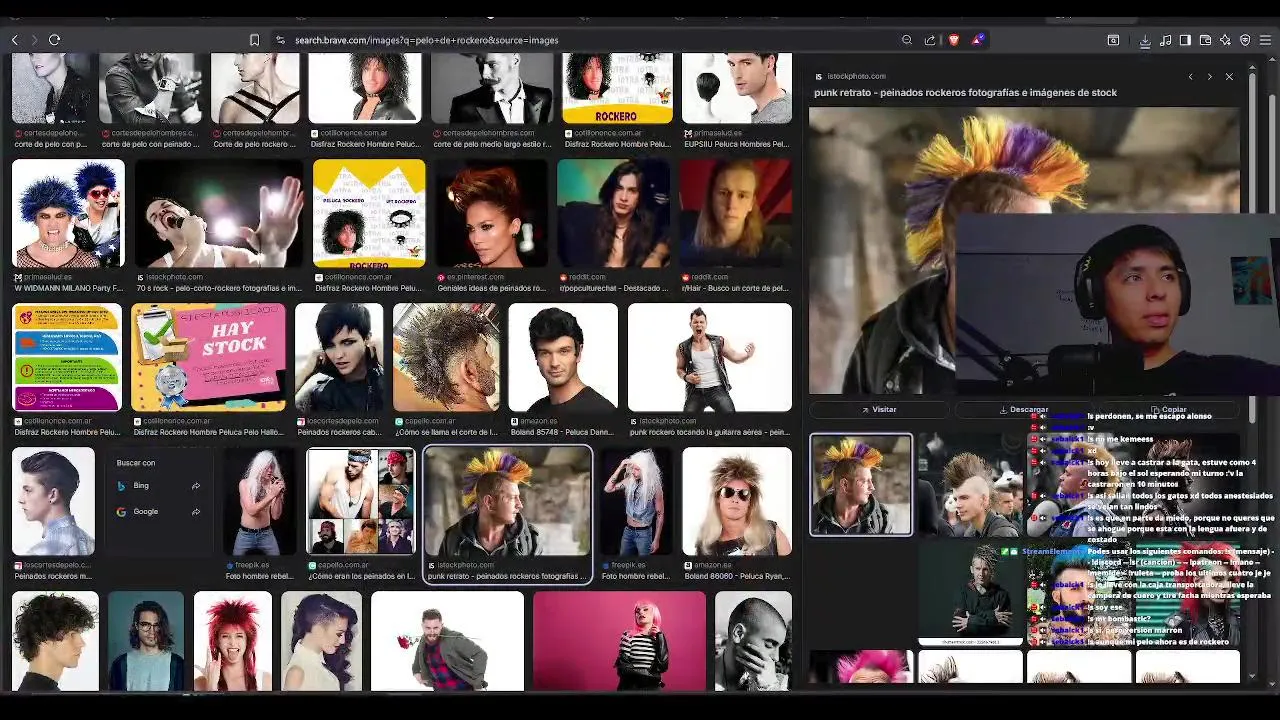Open the browser hamburger menu

point(1266,40)
